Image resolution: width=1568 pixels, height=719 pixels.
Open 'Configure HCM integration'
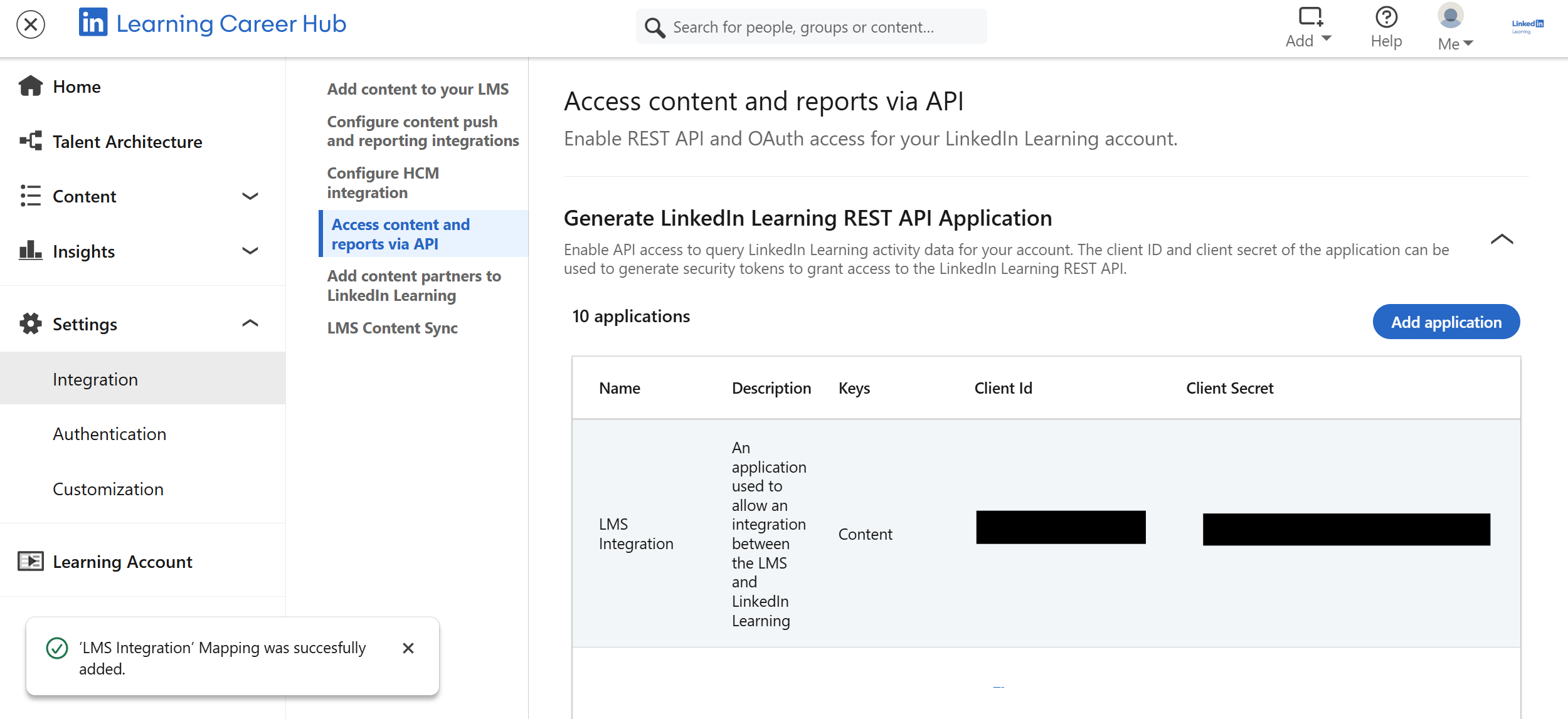(x=383, y=182)
